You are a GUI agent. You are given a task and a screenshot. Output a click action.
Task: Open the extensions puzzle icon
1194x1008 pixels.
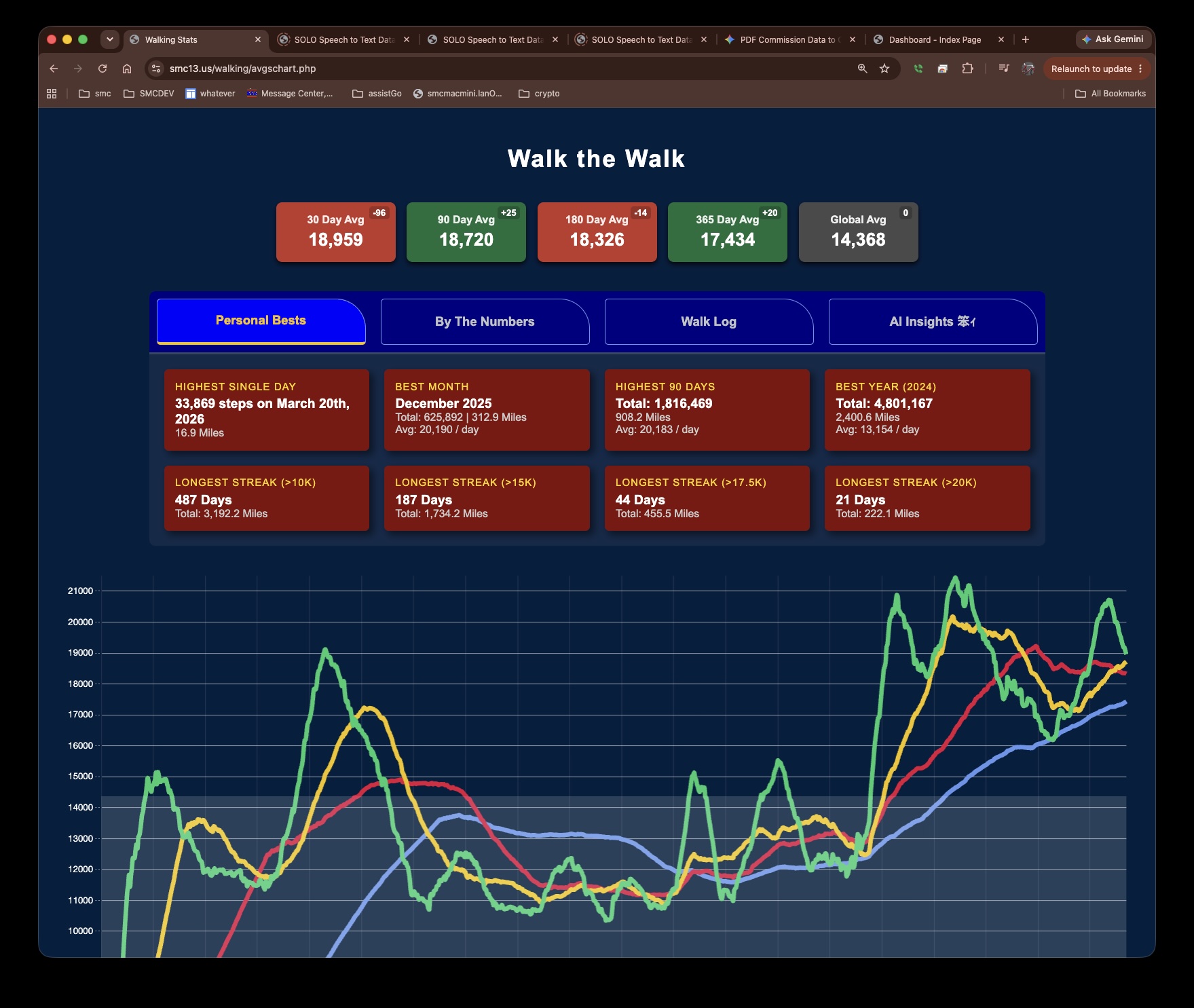tap(968, 69)
